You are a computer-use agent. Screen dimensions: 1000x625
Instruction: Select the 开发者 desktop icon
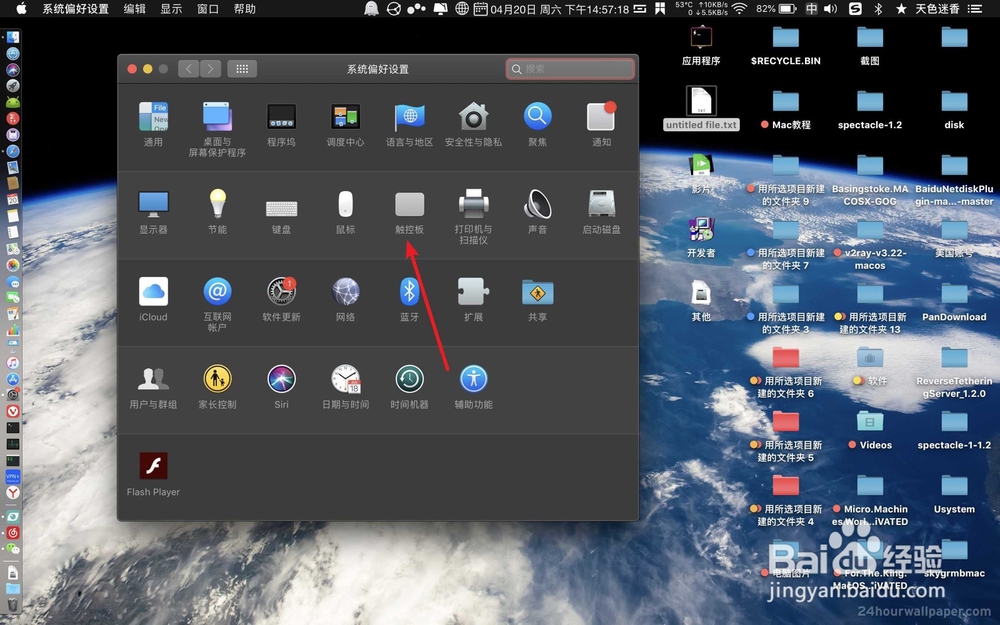pyautogui.click(x=701, y=238)
